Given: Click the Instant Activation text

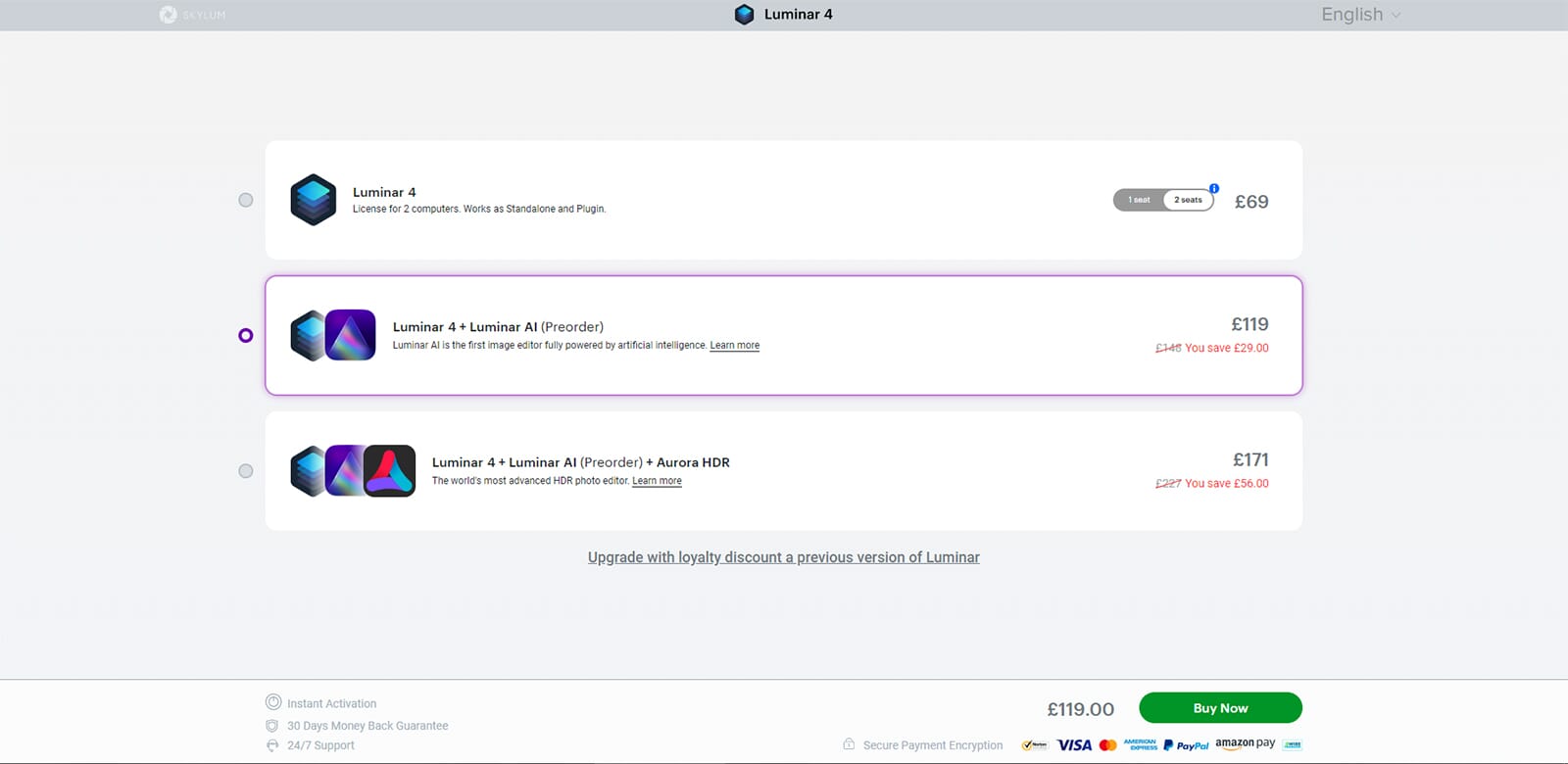Looking at the screenshot, I should coord(331,703).
